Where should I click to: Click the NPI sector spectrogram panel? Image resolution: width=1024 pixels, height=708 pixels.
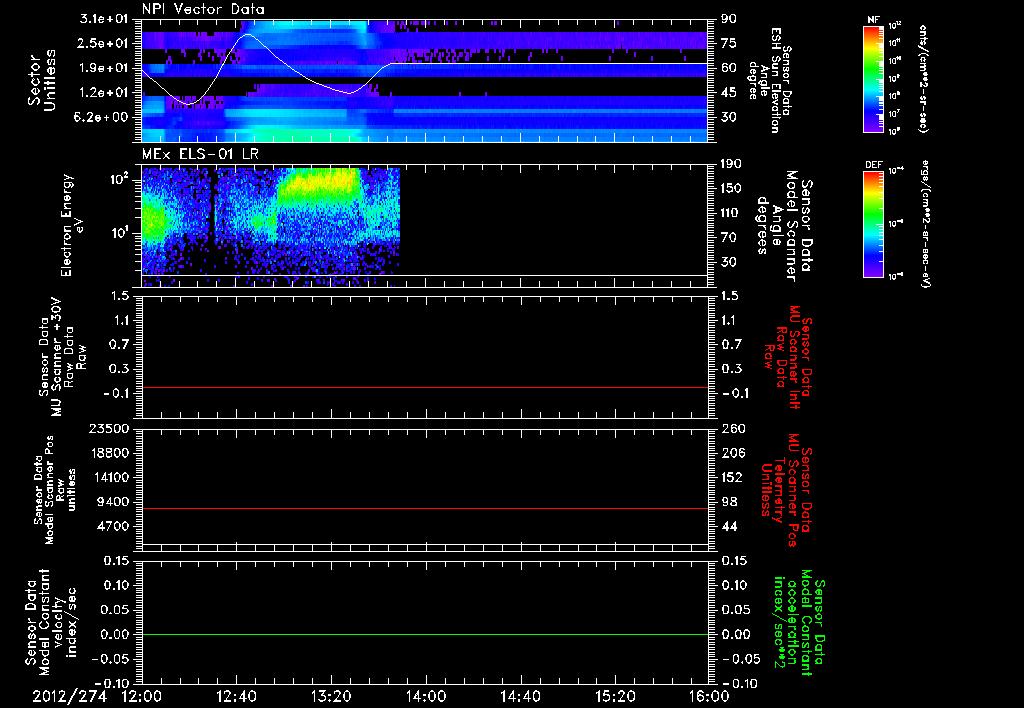point(424,80)
